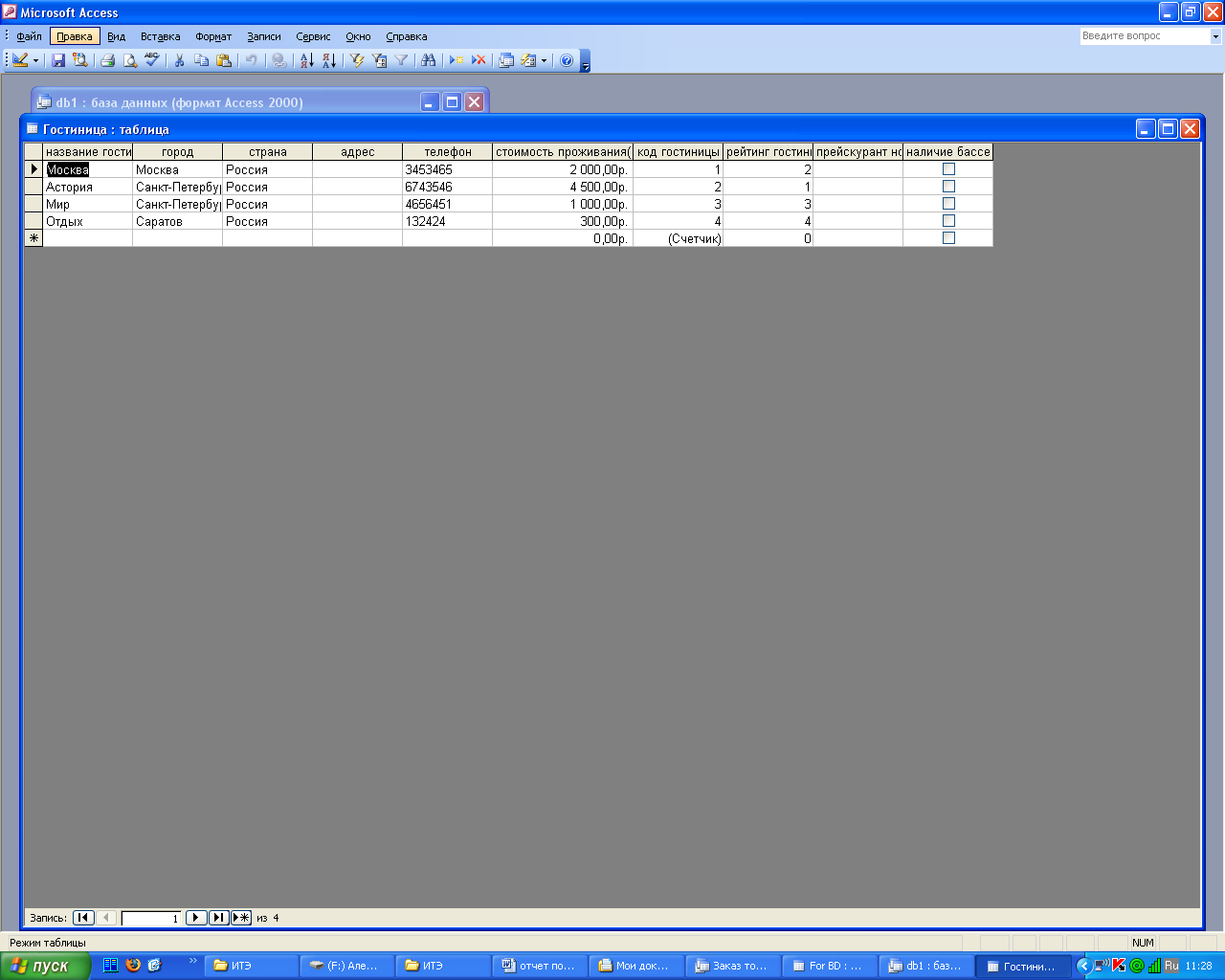This screenshot has height=980, width=1225.
Task: Open the Записи menu
Action: 264,36
